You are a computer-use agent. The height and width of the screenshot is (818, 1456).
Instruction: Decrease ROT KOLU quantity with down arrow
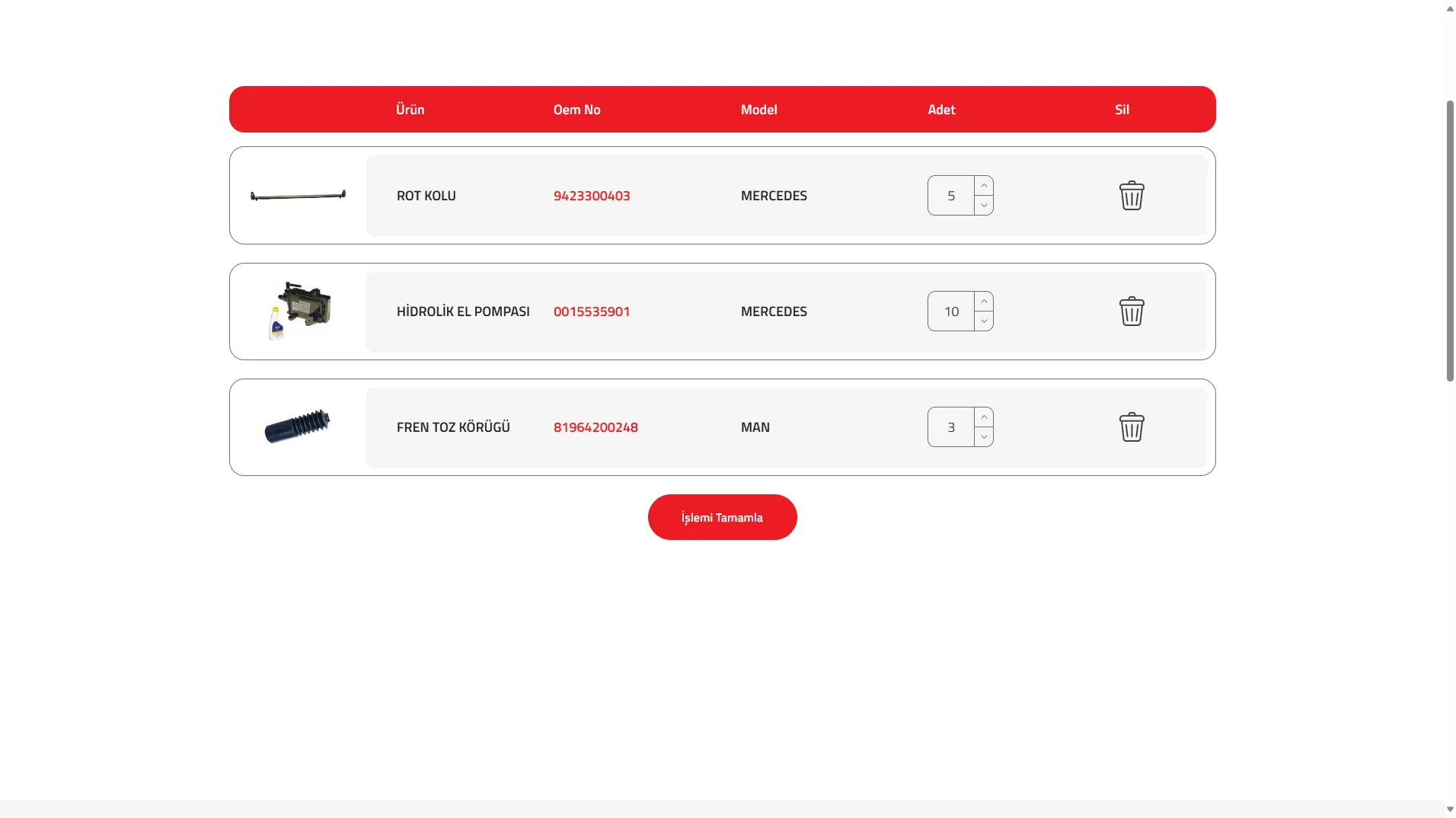984,206
